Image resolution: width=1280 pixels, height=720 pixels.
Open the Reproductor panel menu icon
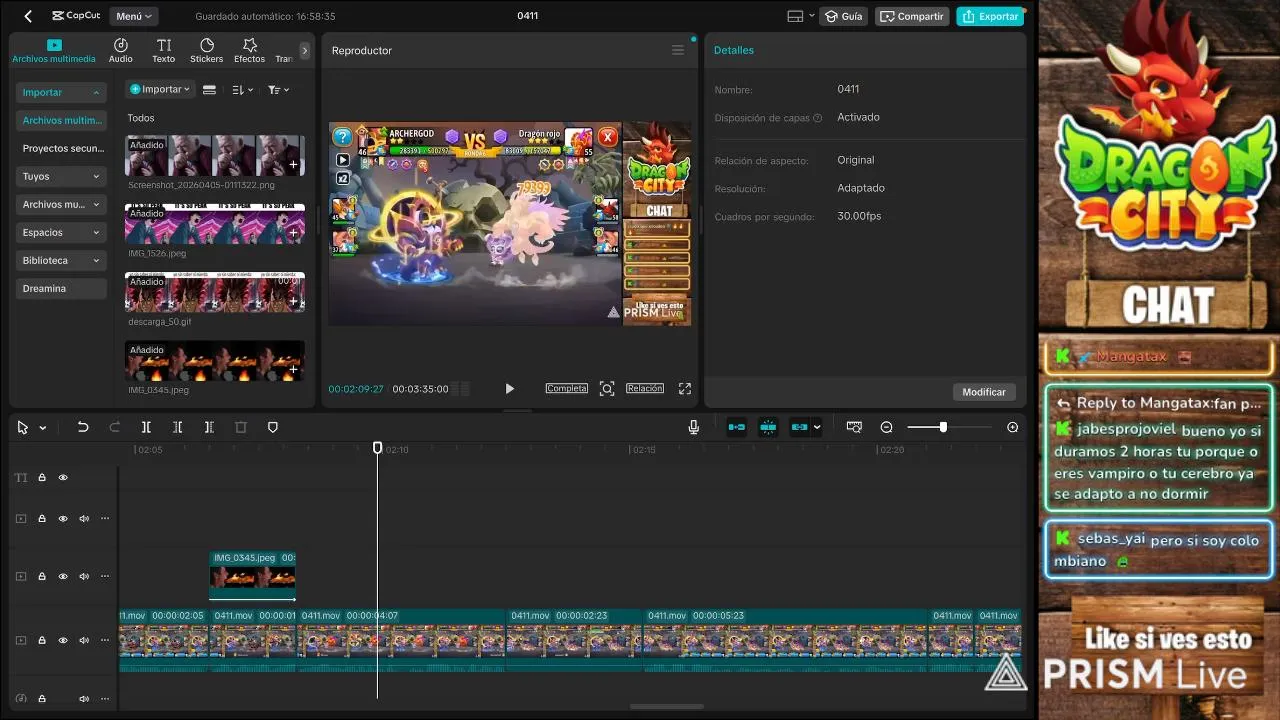point(678,50)
